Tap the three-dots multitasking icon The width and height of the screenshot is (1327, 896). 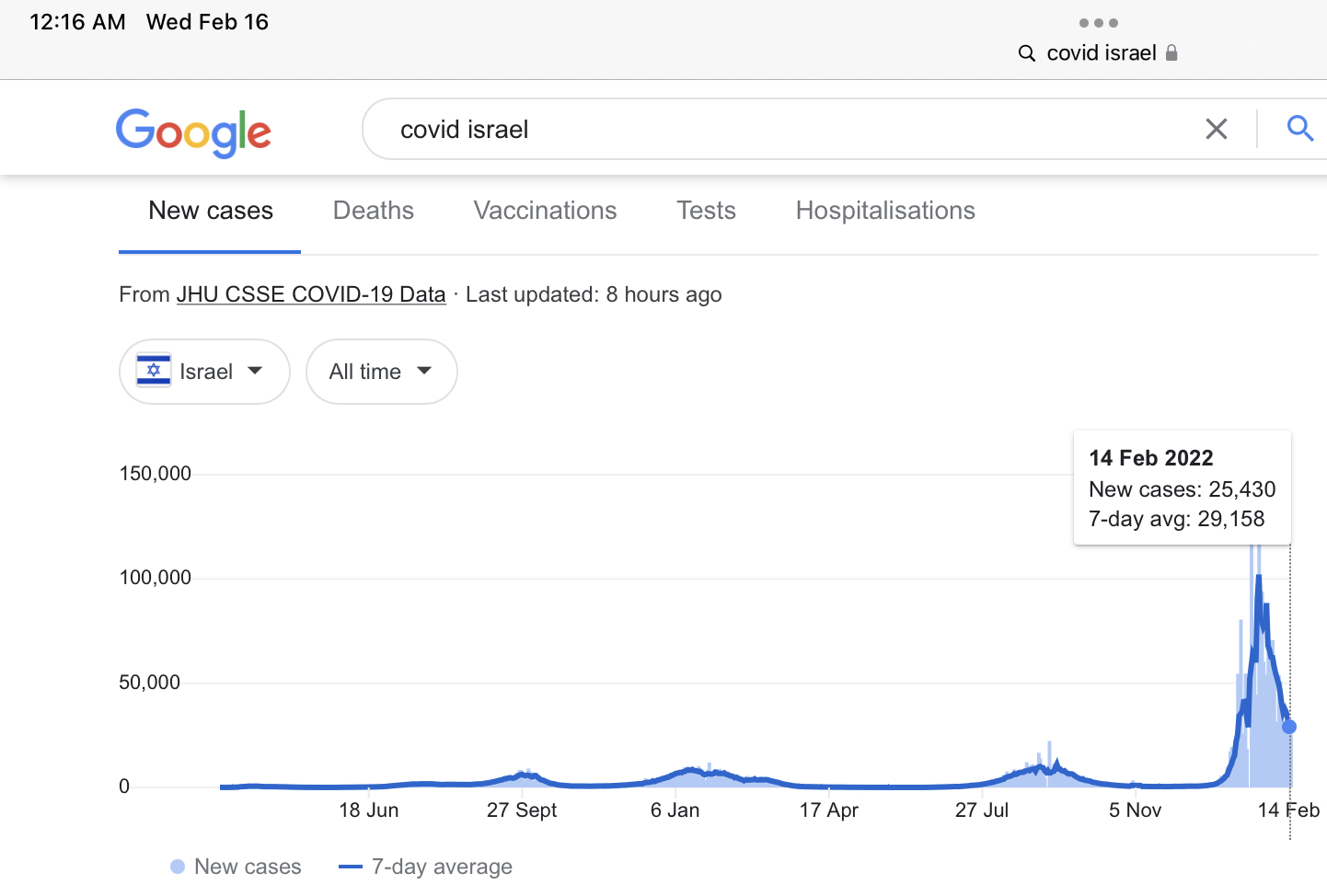tap(1098, 23)
